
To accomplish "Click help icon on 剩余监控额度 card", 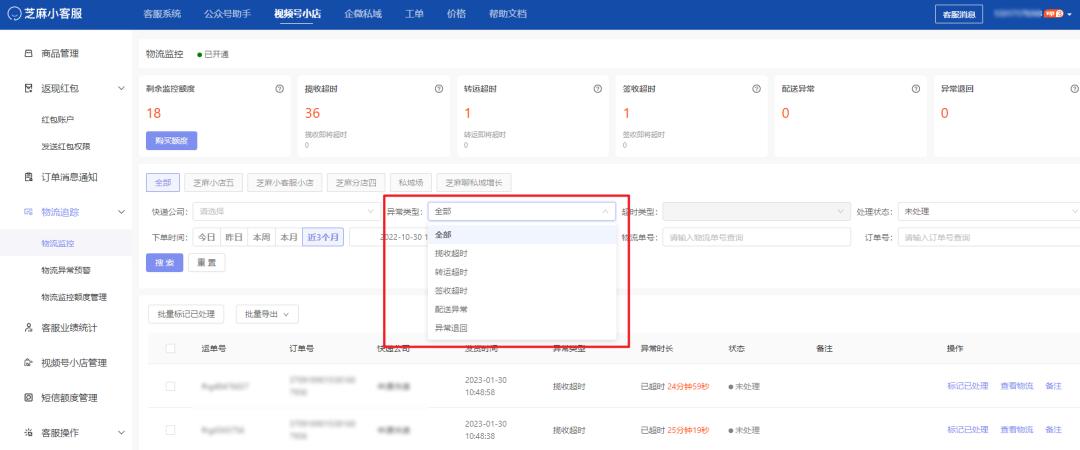I will (280, 89).
